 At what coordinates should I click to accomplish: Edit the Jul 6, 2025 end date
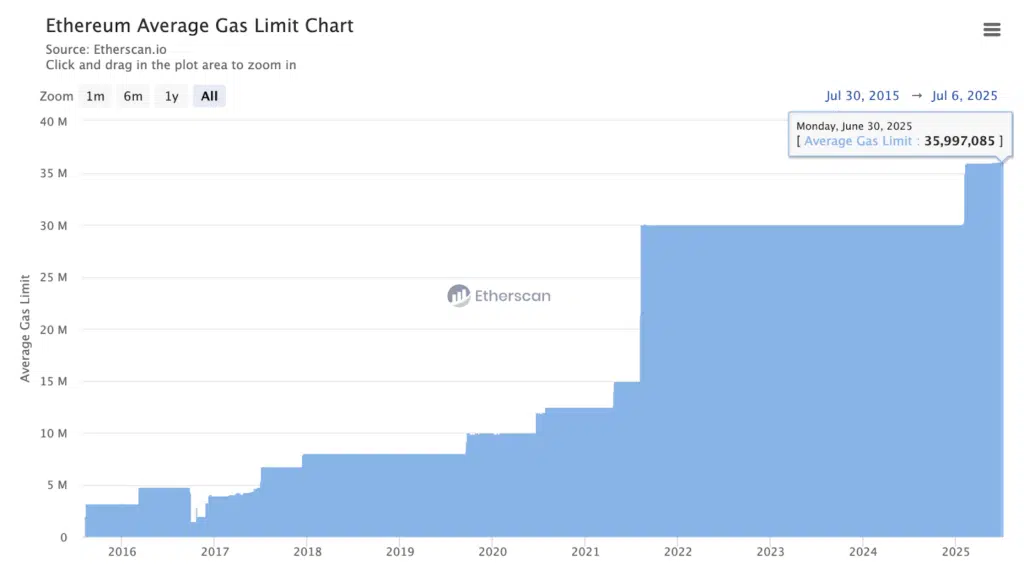tap(964, 96)
